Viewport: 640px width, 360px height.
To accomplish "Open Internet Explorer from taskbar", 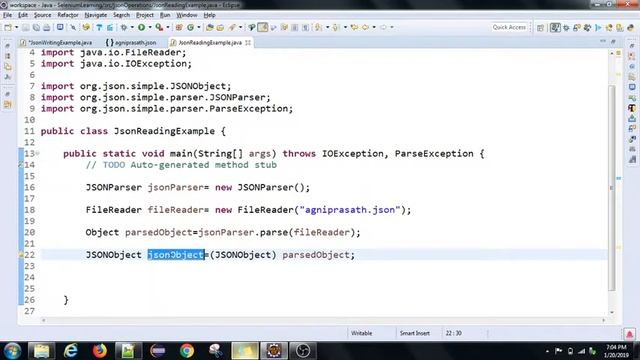I will (71, 351).
